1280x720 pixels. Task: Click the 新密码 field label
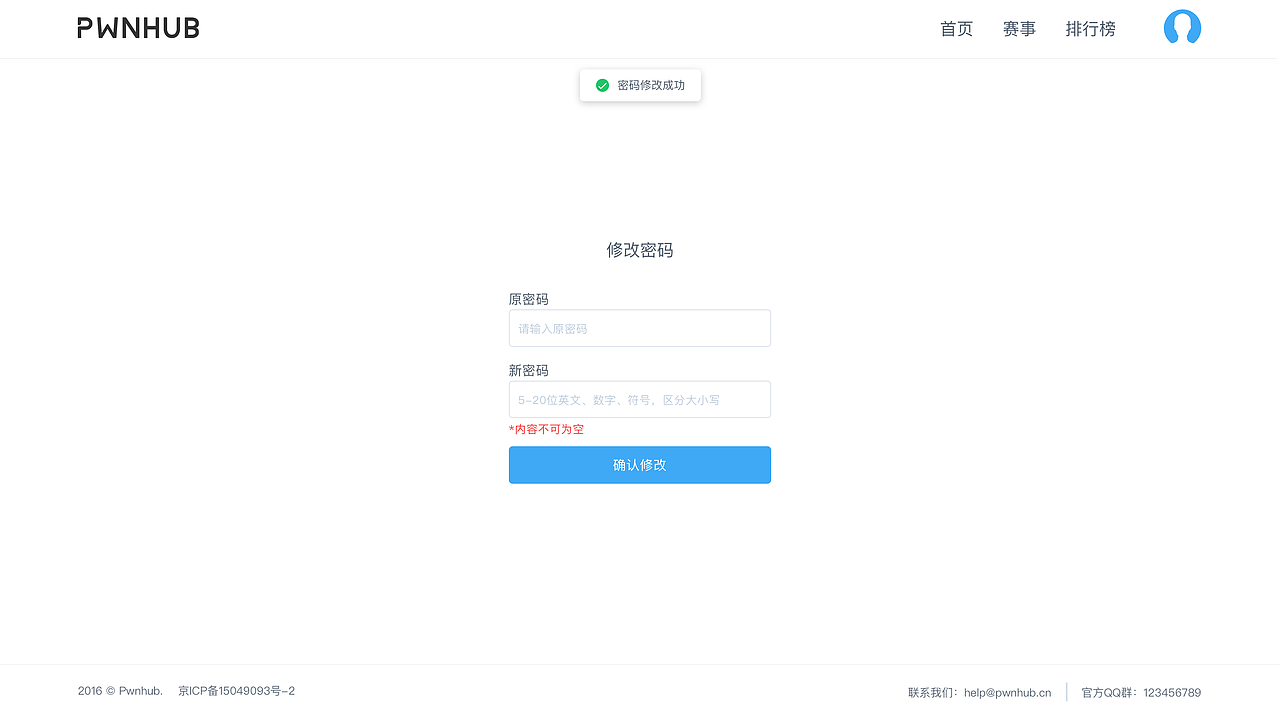pyautogui.click(x=528, y=370)
